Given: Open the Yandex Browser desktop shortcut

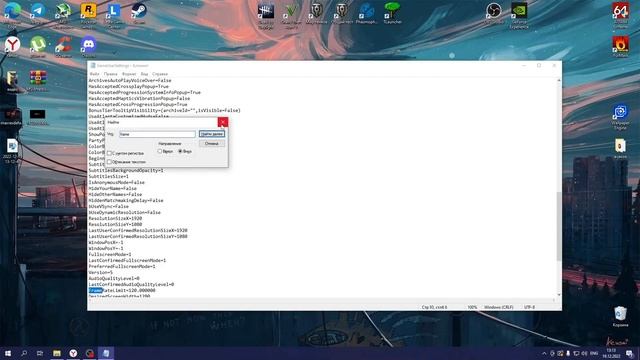Looking at the screenshot, I should 13,44.
